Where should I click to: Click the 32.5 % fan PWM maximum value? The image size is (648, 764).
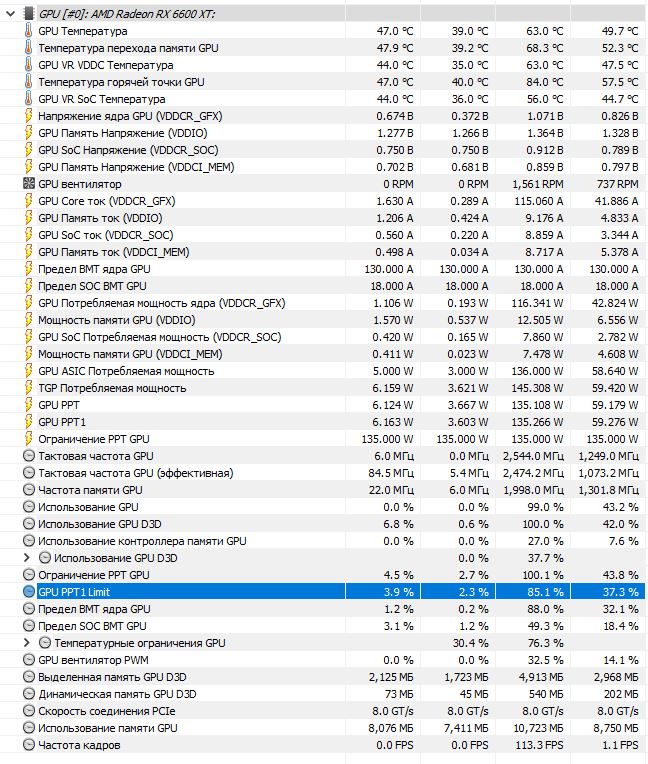click(x=545, y=660)
